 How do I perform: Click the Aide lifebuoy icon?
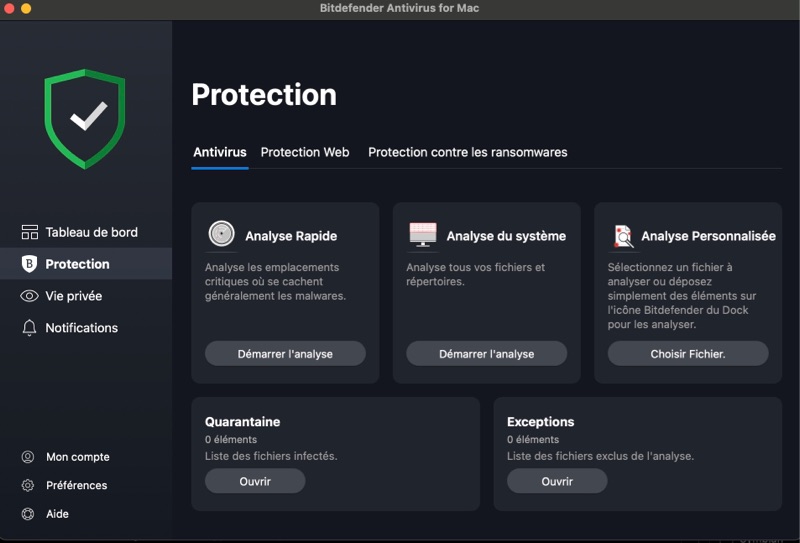28,514
